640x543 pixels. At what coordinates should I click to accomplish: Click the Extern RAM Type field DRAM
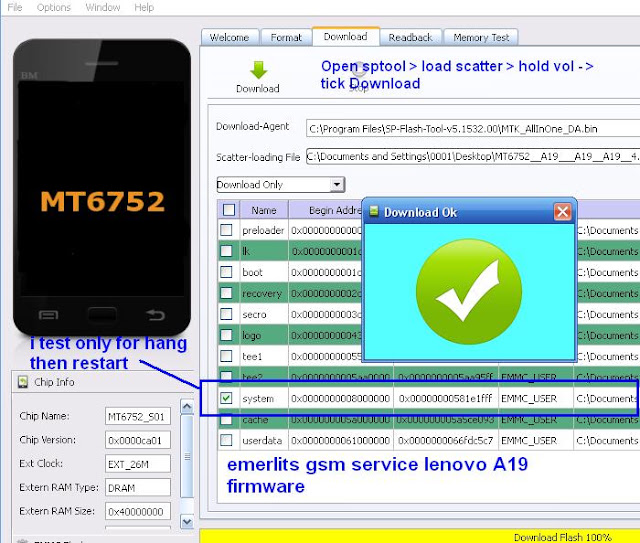(138, 487)
